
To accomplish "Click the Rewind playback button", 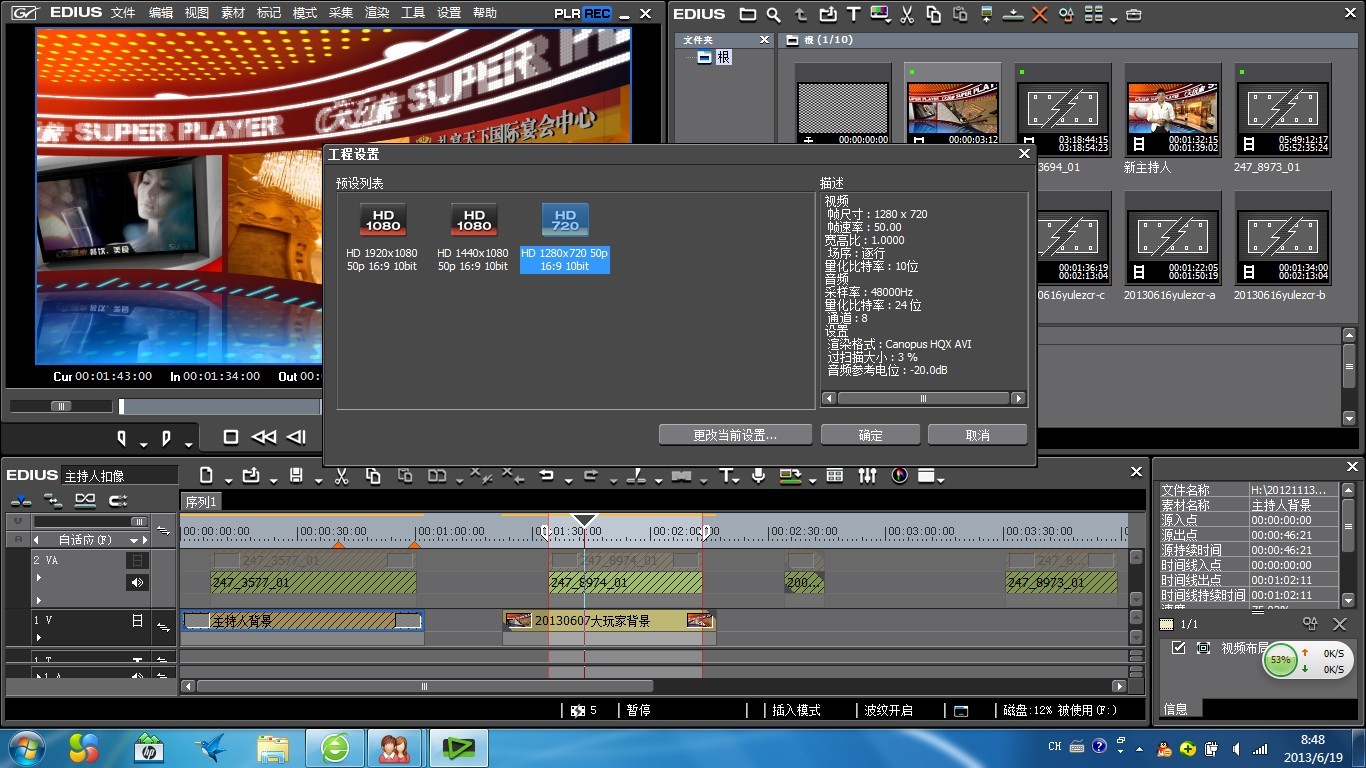I will click(264, 437).
